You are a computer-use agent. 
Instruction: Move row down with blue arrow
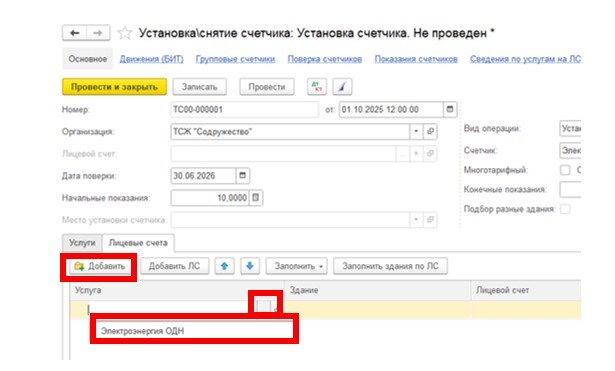[249, 266]
